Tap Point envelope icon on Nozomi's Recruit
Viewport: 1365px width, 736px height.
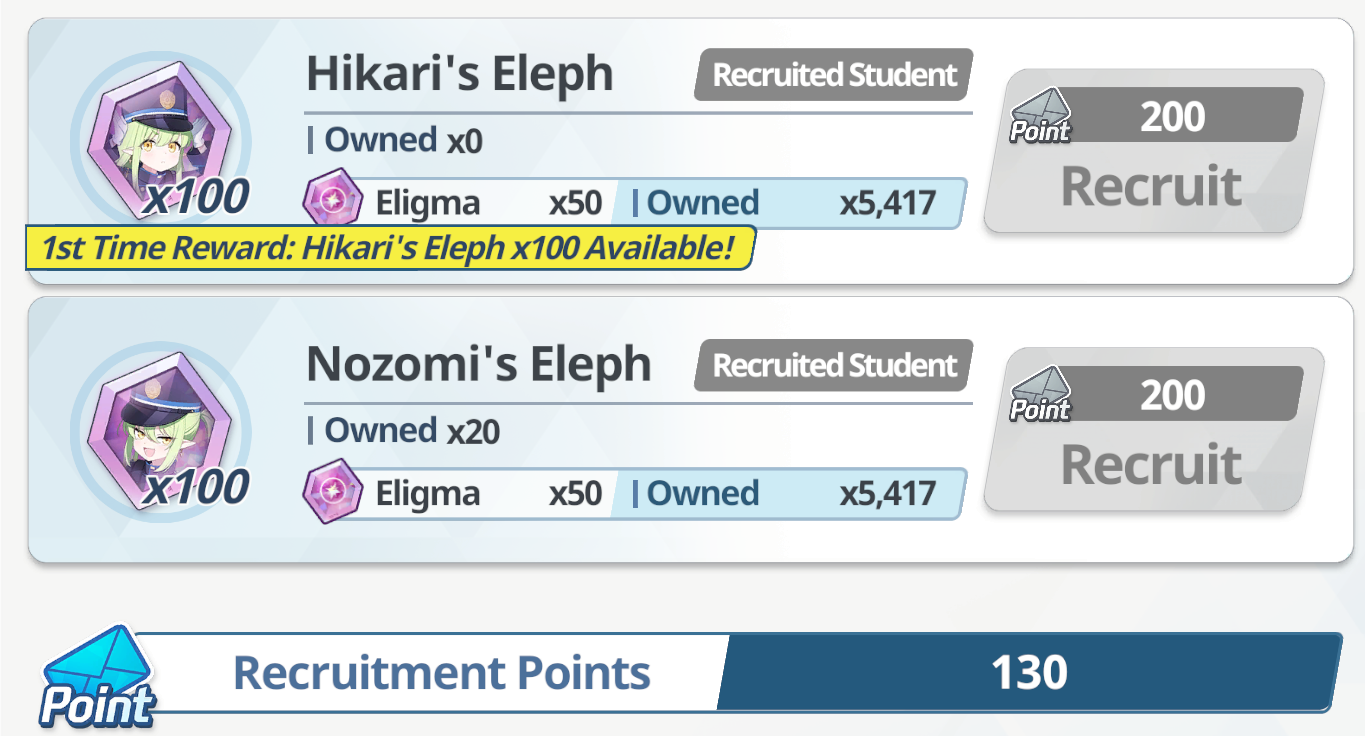1039,395
